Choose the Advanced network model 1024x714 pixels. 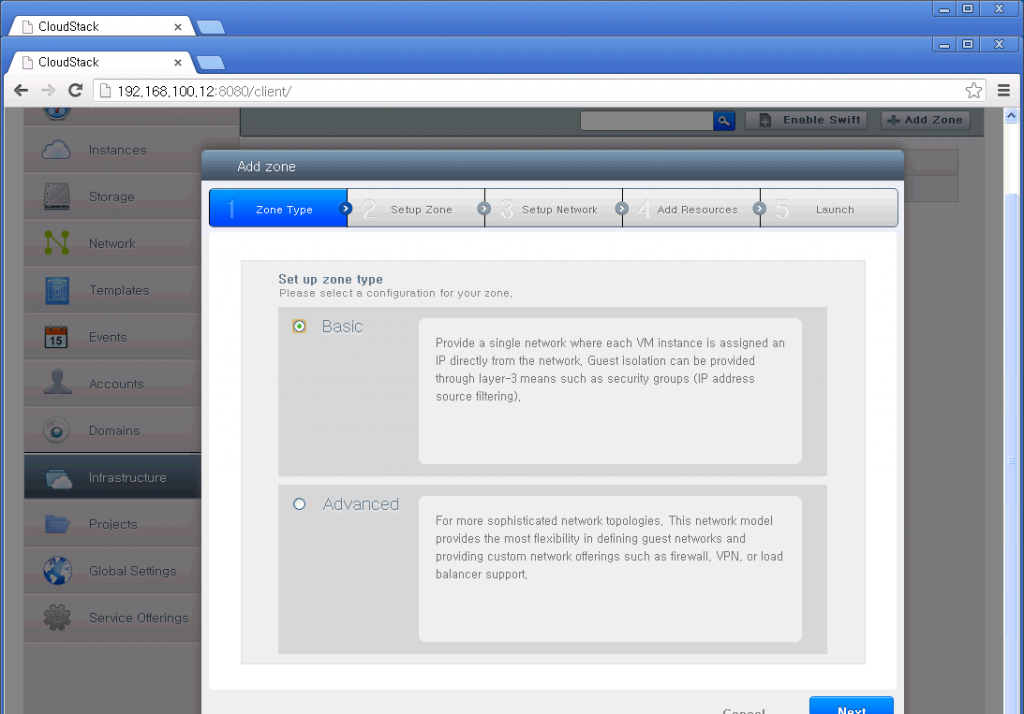[298, 504]
